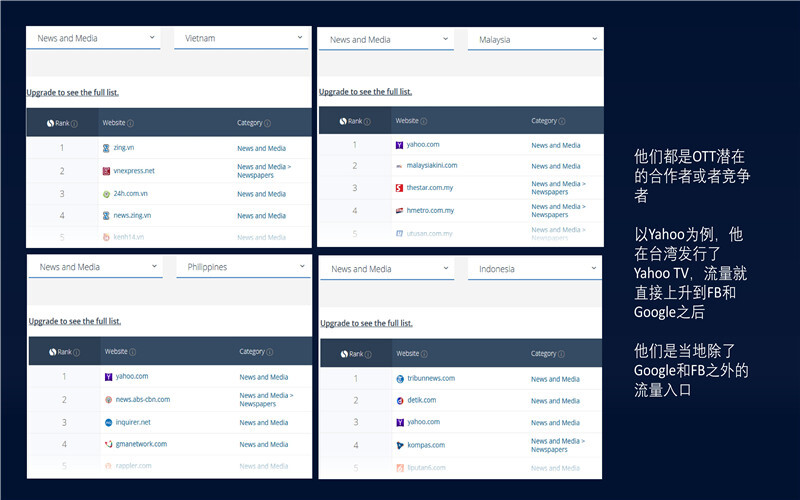800x500 pixels.
Task: Expand the Philippines country dropdown
Action: pos(243,267)
